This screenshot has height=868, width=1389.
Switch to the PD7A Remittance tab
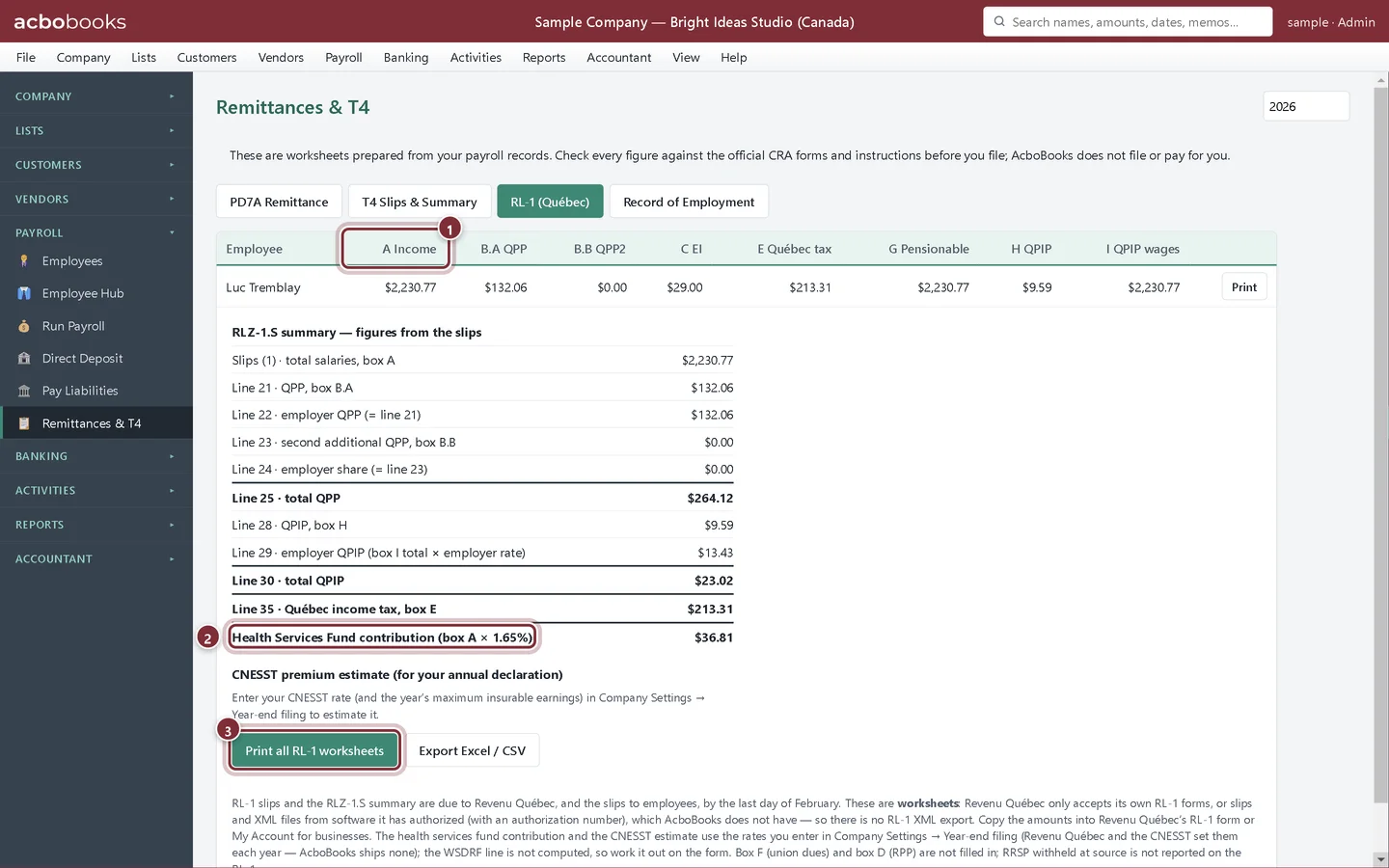point(279,202)
